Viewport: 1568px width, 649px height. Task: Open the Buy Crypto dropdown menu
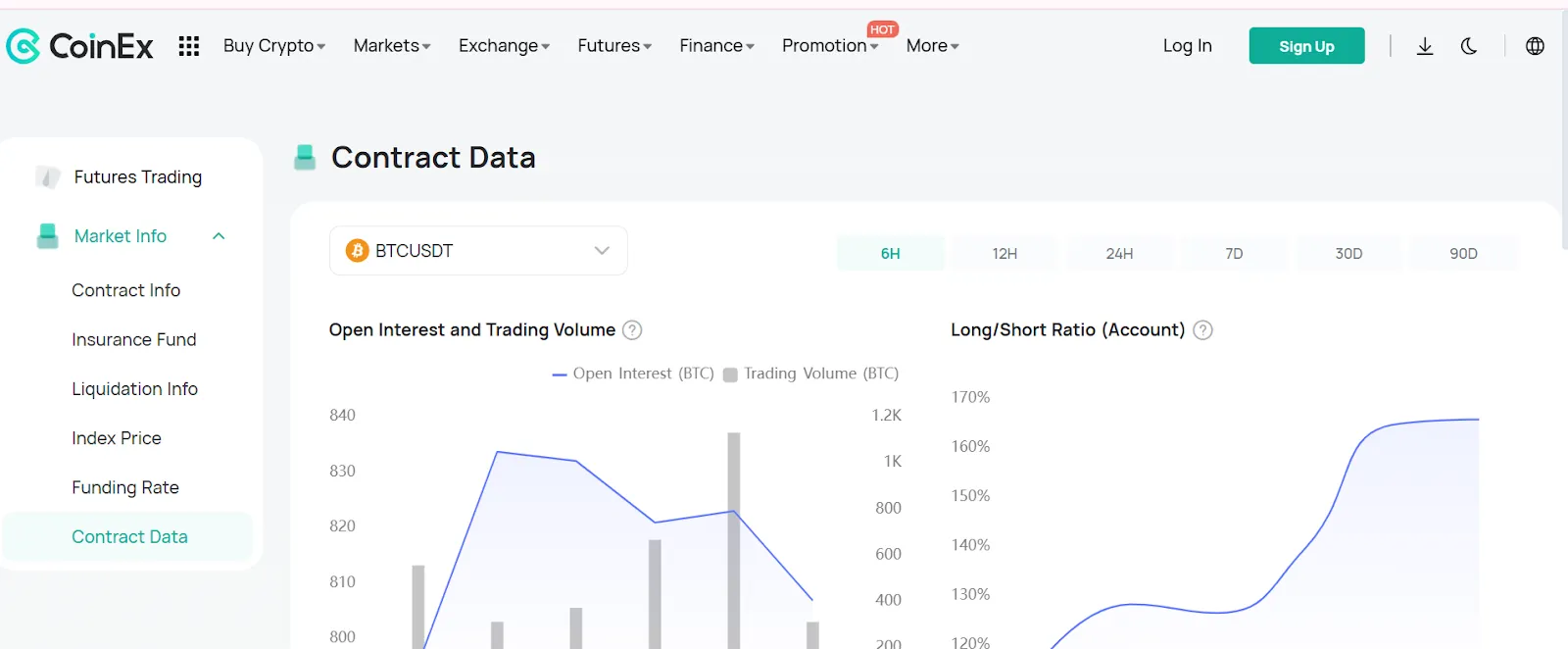coord(274,46)
